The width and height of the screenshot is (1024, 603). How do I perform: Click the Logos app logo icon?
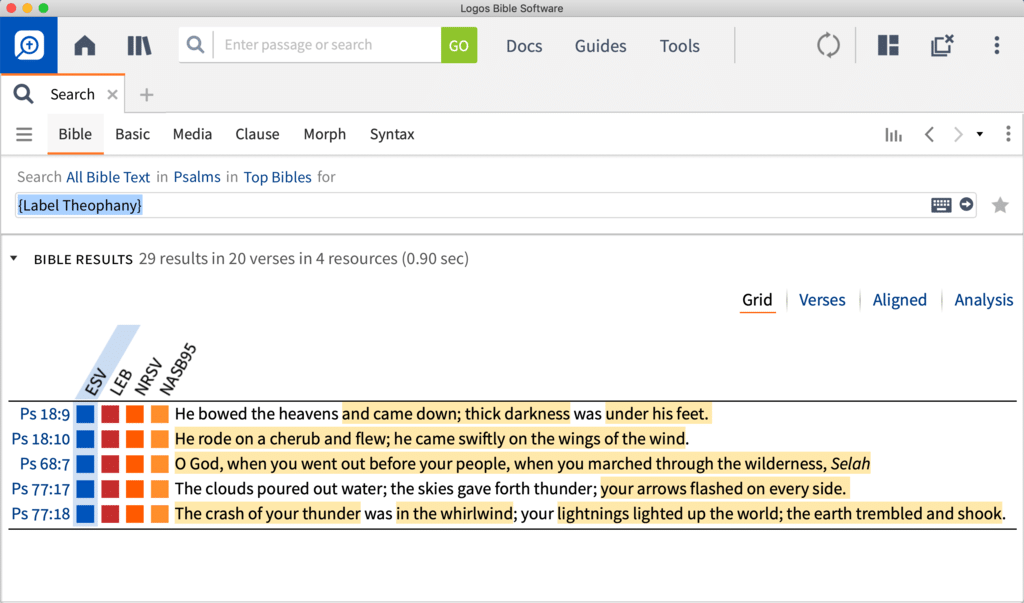(x=29, y=45)
